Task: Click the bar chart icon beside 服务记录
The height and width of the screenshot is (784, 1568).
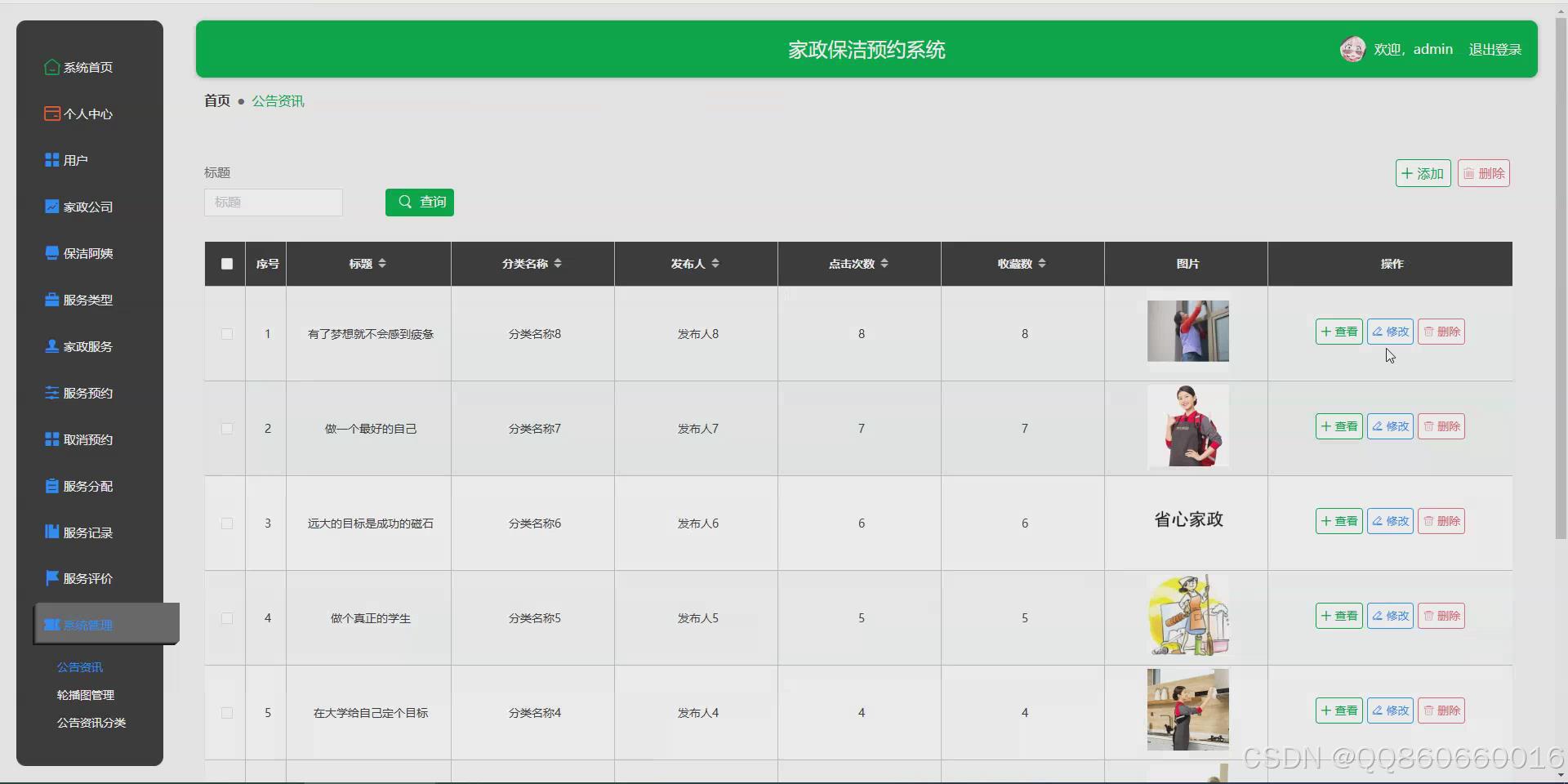Action: pyautogui.click(x=52, y=532)
